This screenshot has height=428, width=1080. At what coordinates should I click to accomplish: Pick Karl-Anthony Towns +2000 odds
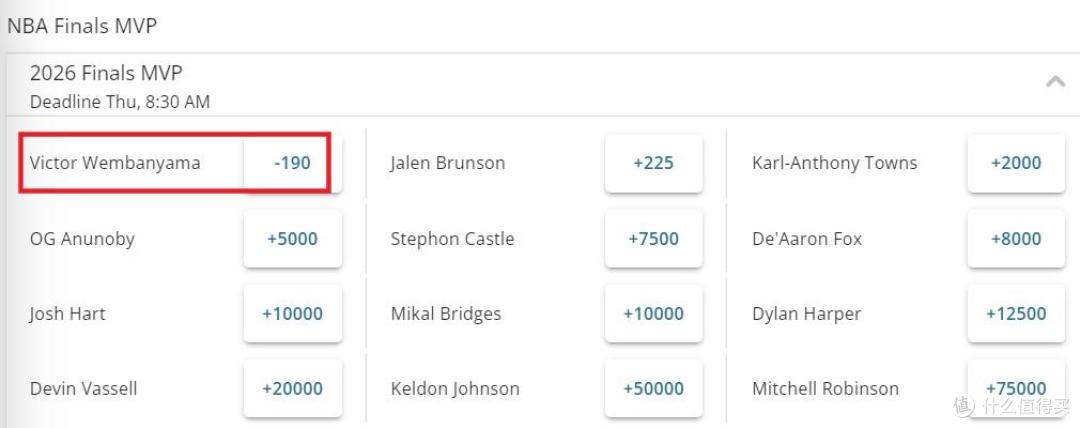[x=1016, y=163]
